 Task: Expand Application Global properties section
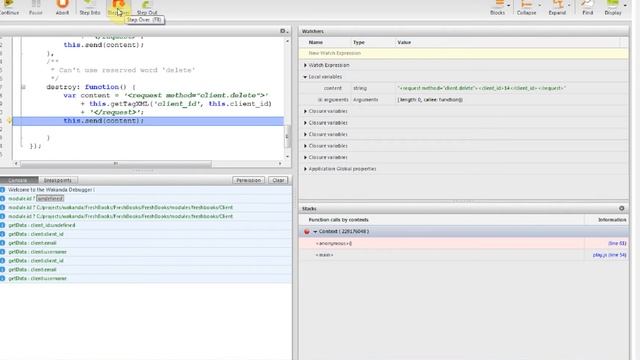click(305, 169)
